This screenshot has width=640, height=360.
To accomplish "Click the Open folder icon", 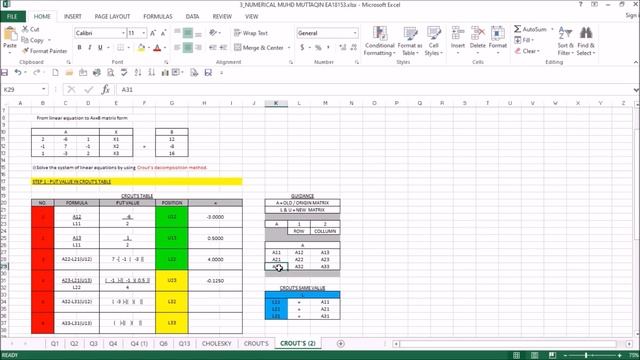I will pos(69,73).
